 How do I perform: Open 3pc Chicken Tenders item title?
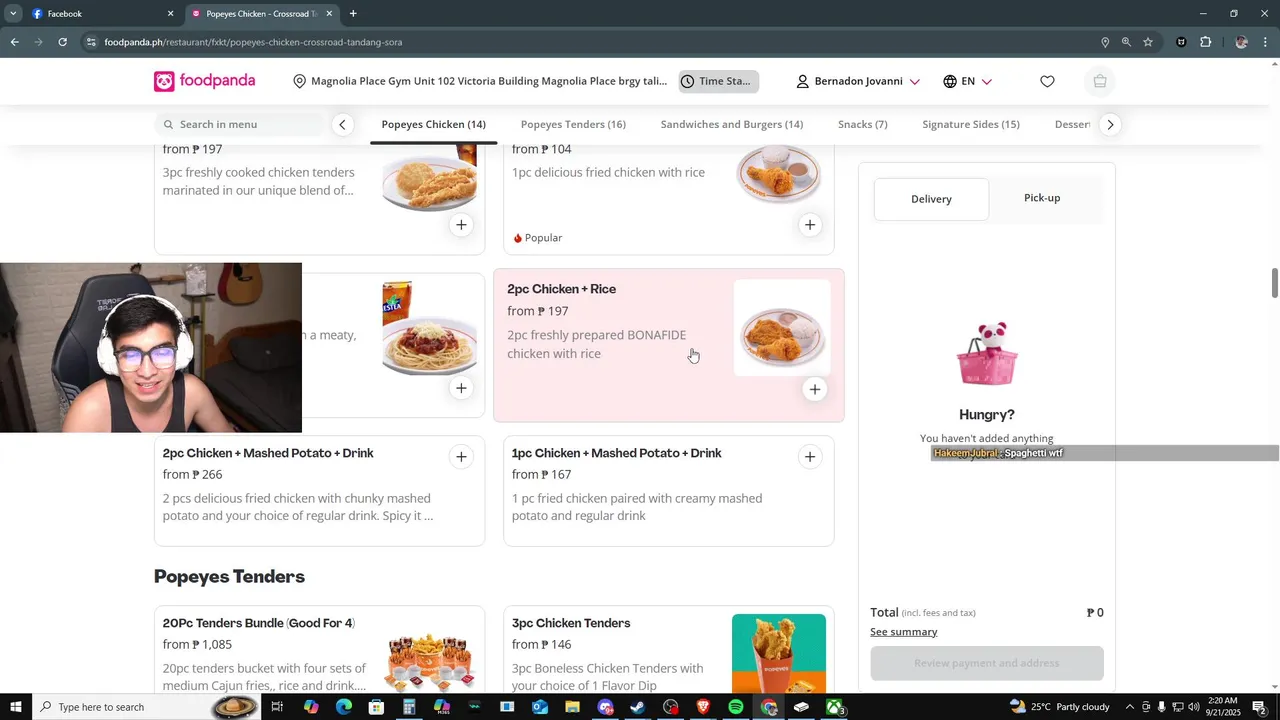pos(571,623)
